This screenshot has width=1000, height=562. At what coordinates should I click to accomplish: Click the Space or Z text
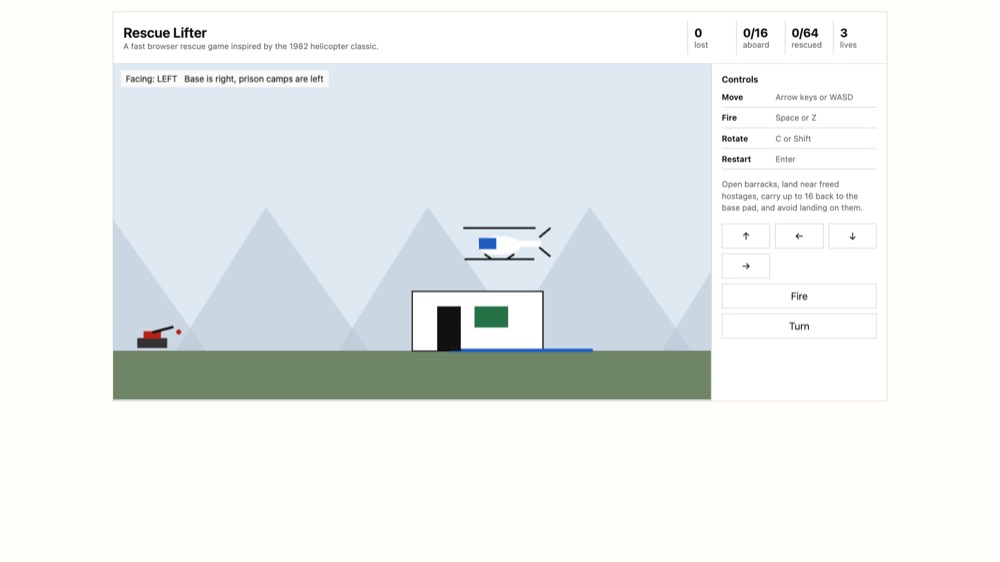(795, 118)
